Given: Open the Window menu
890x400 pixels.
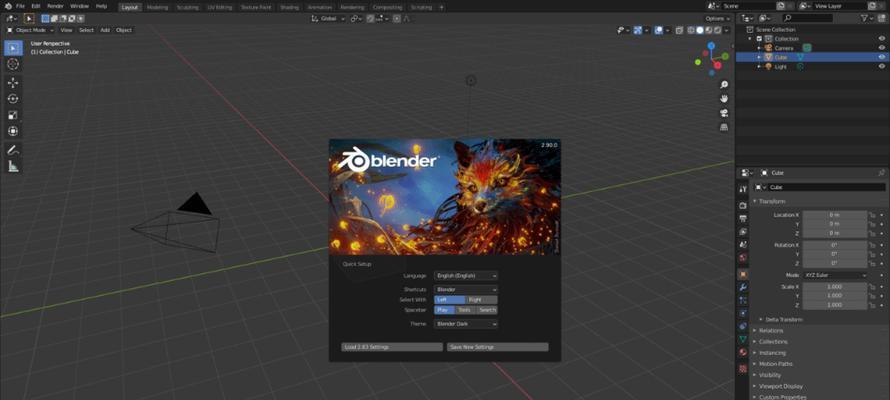Looking at the screenshot, I should [79, 6].
